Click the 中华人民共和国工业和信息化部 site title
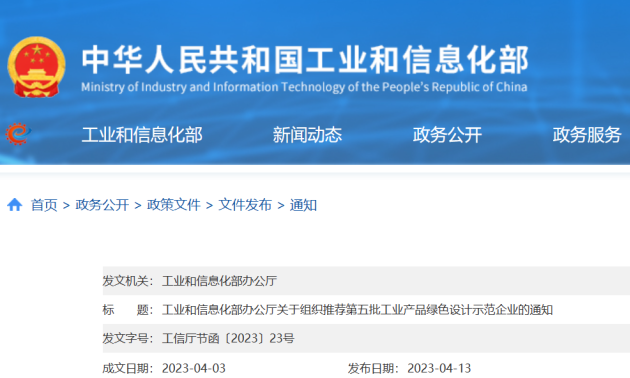This screenshot has height=378, width=630. [305, 60]
